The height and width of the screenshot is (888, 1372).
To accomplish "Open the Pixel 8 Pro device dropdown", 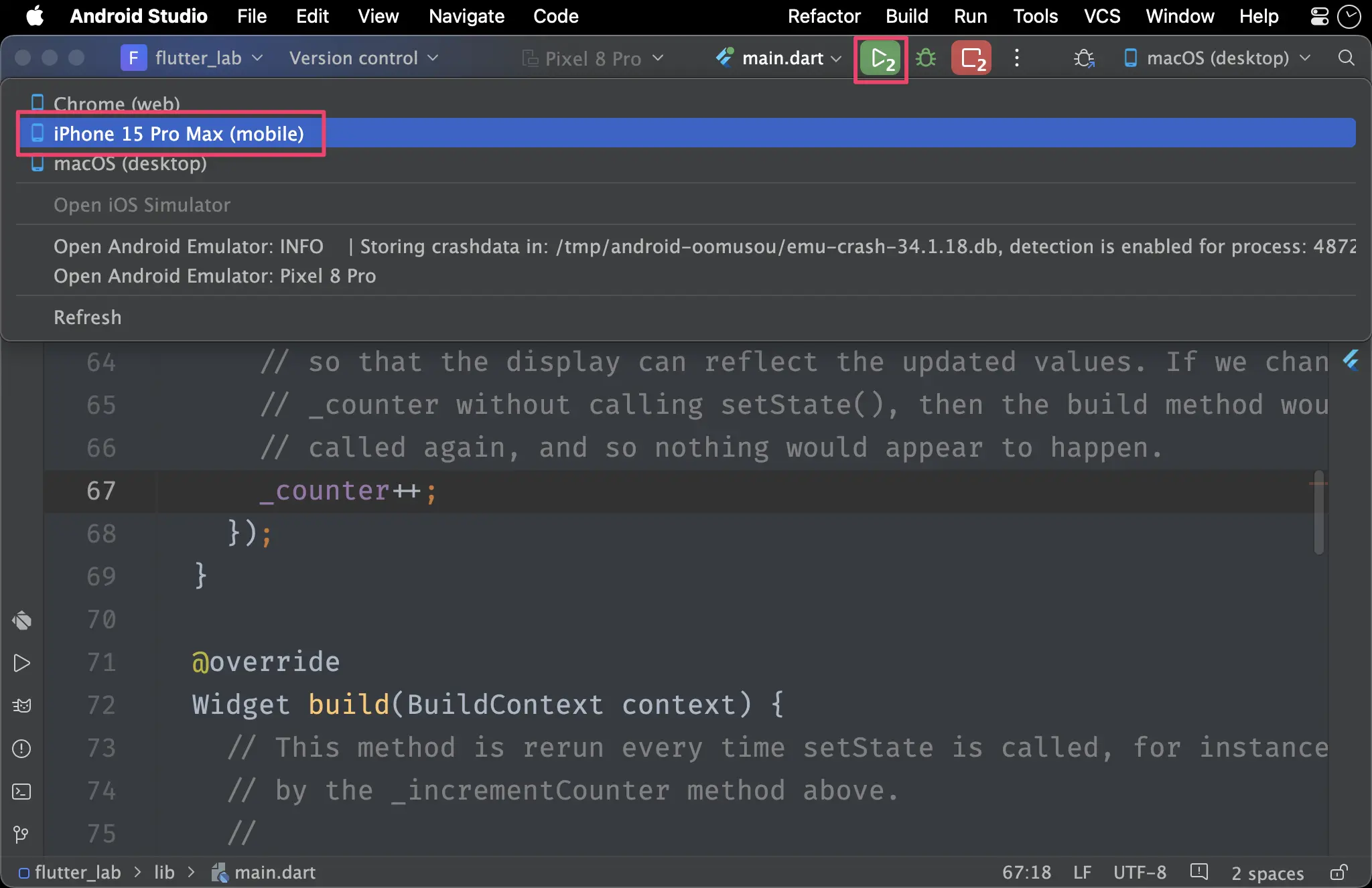I will pyautogui.click(x=593, y=58).
